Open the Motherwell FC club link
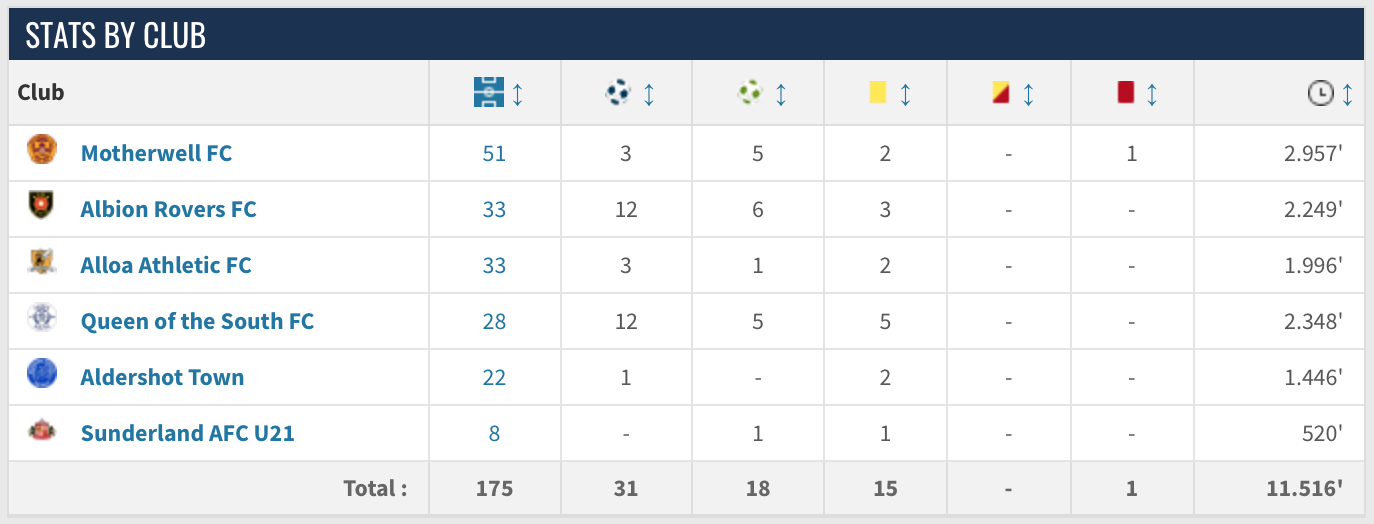Screen dimensions: 1374x524 (157, 153)
